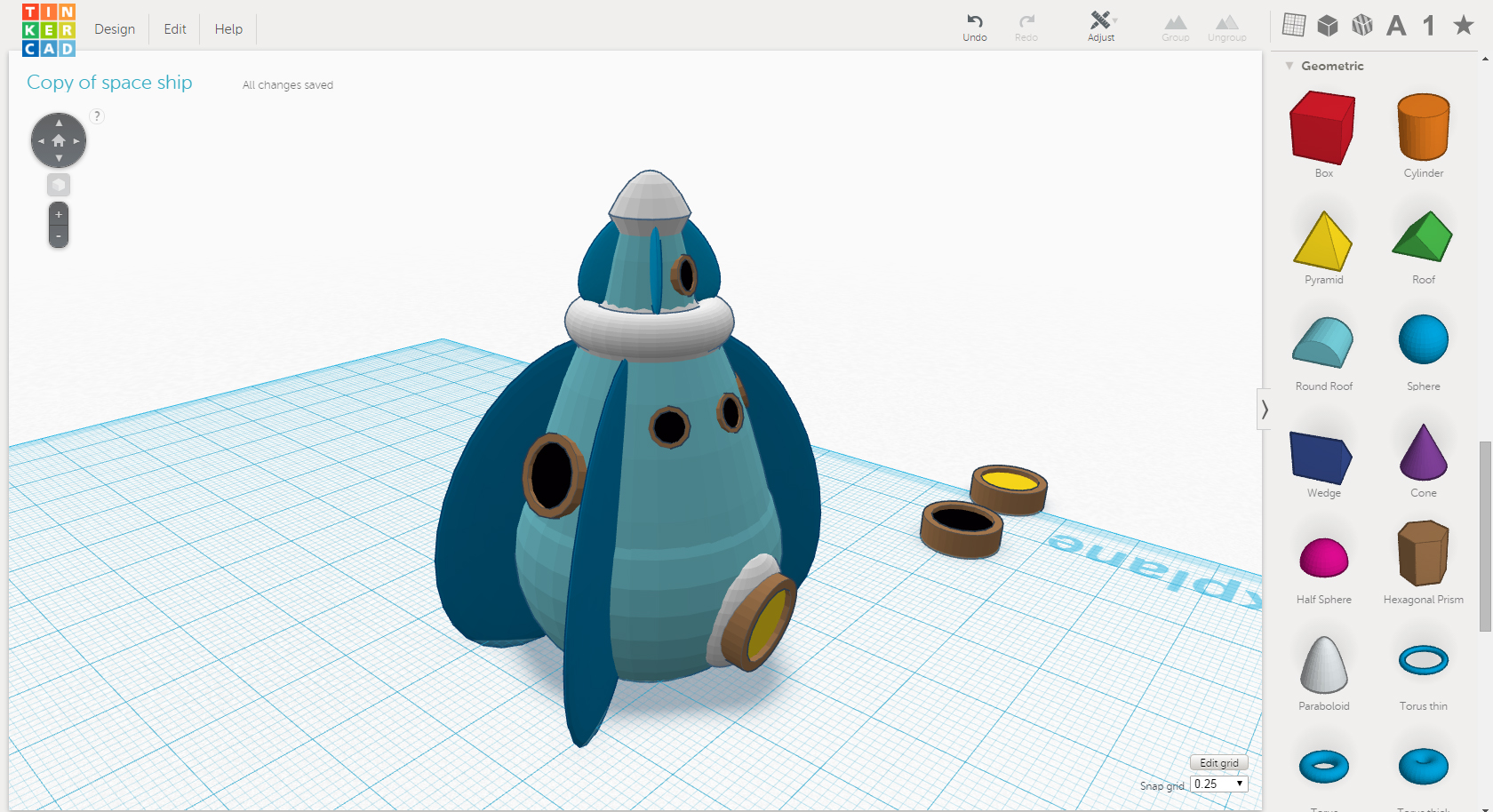Rotate view up with top arrow
Image resolution: width=1493 pixels, height=812 pixels.
(59, 123)
